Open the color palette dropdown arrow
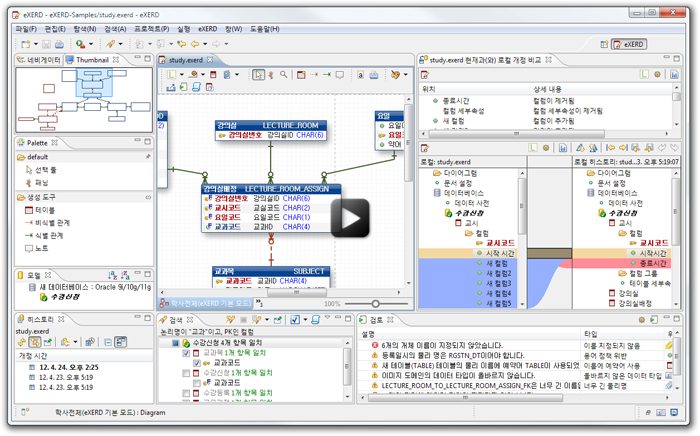The height and width of the screenshot is (436, 700). click(x=405, y=75)
